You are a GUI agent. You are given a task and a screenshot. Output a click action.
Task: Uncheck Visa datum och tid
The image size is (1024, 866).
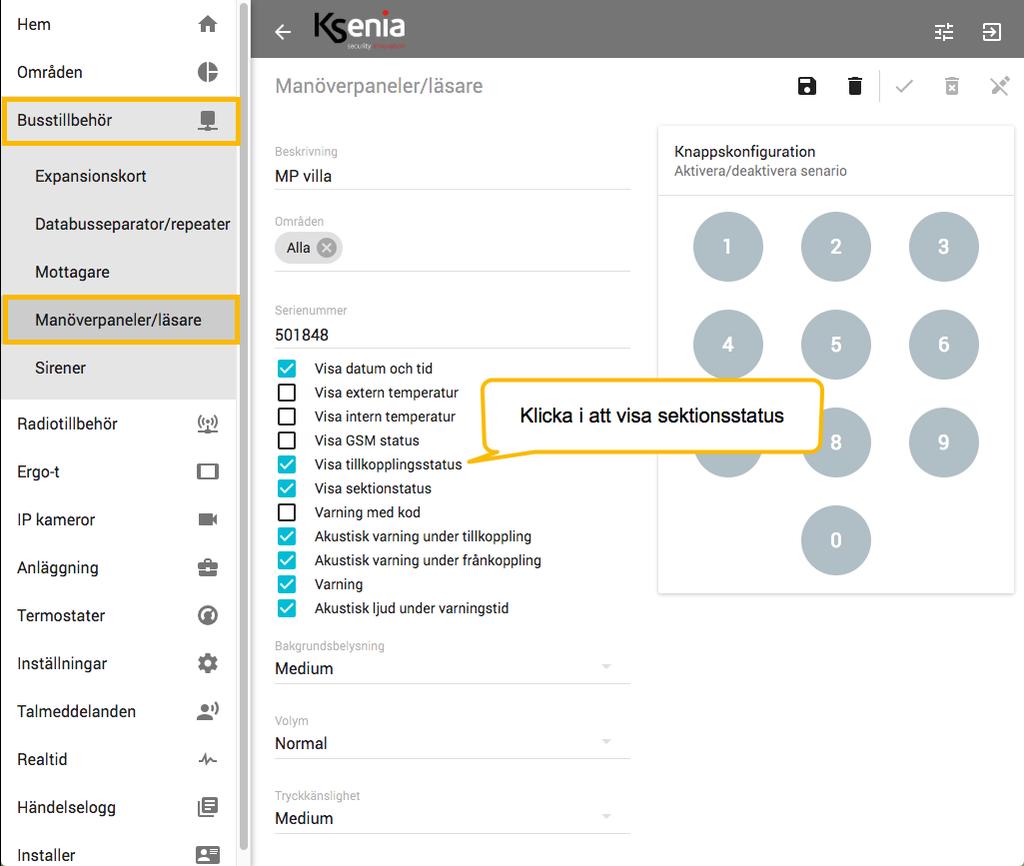pos(287,368)
